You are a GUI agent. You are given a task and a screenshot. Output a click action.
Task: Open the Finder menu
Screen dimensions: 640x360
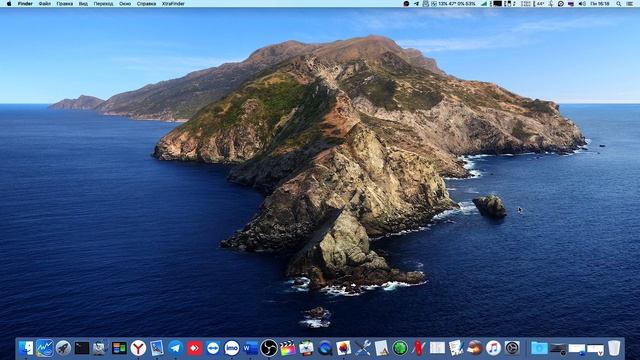[x=25, y=4]
